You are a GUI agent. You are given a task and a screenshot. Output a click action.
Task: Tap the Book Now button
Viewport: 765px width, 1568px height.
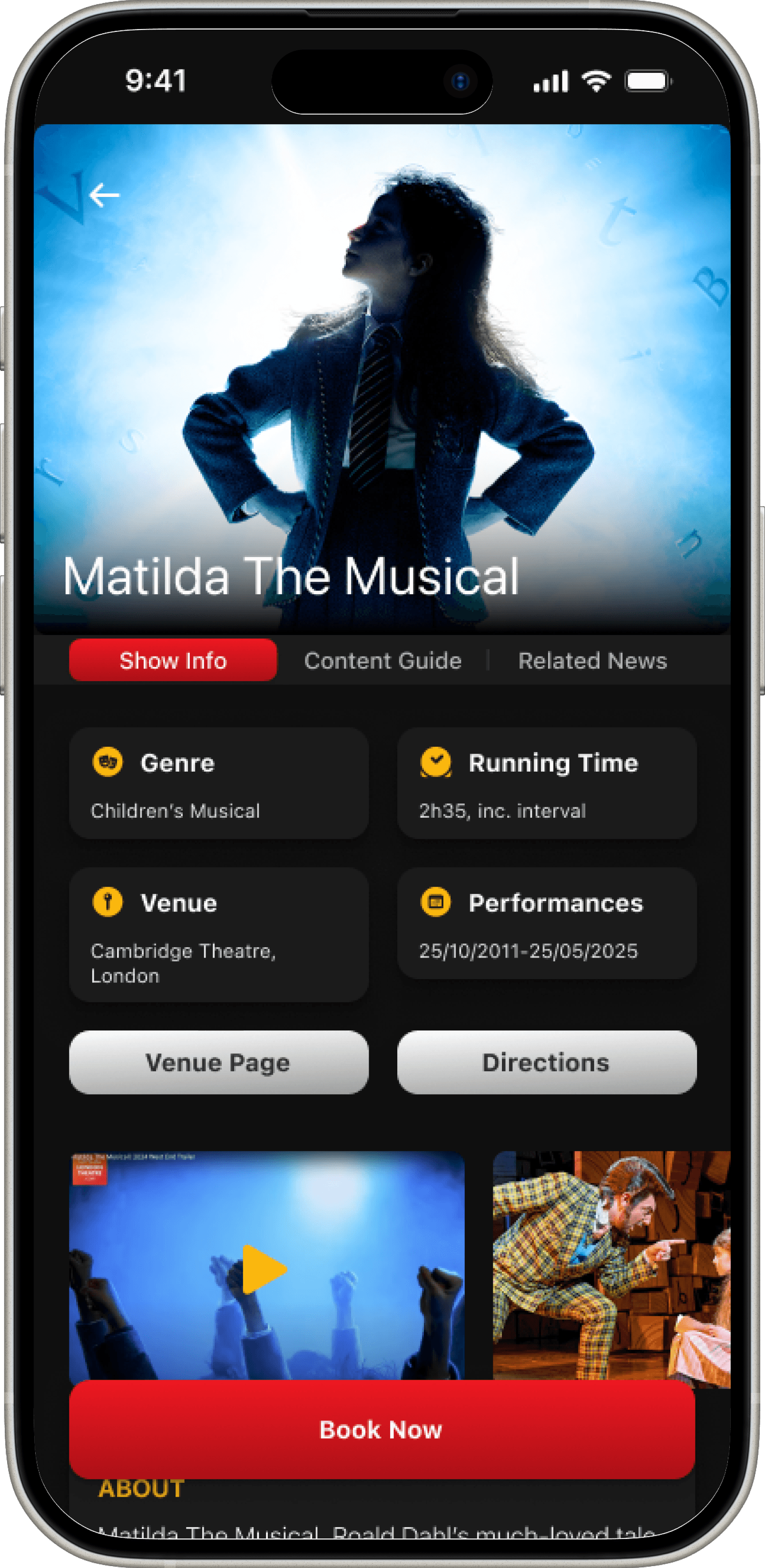(x=382, y=1429)
